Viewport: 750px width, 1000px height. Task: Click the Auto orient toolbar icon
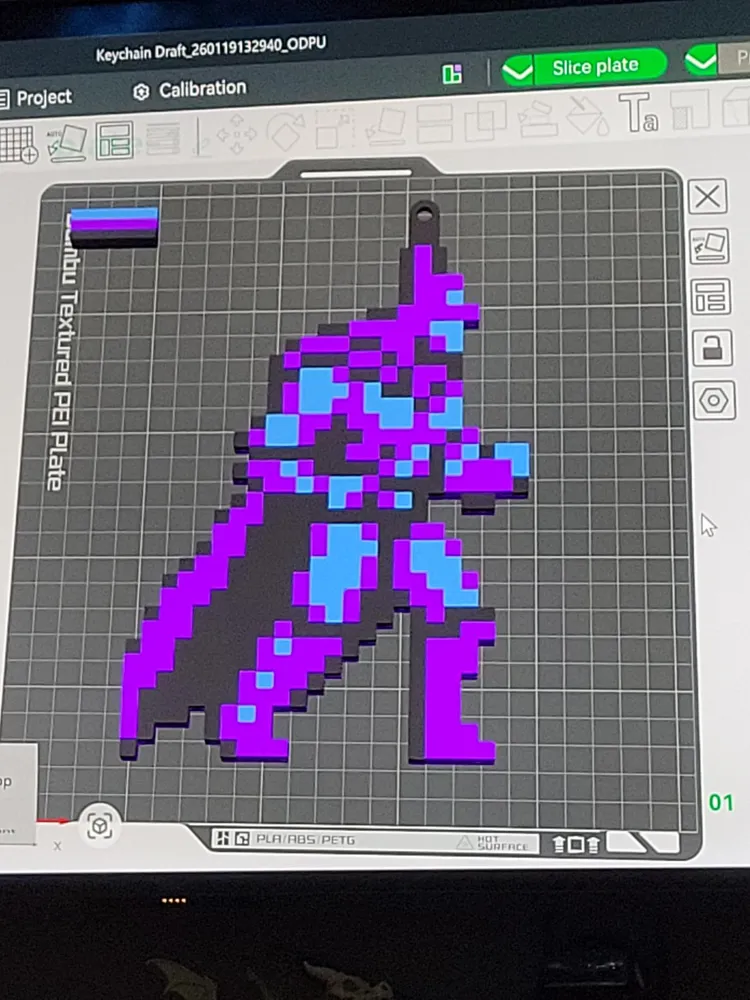pos(67,142)
